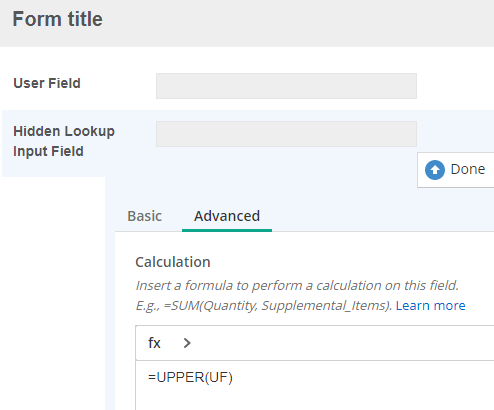Image resolution: width=494 pixels, height=410 pixels.
Task: Focus the Hidden Lookup Input Field box
Action: pyautogui.click(x=286, y=134)
